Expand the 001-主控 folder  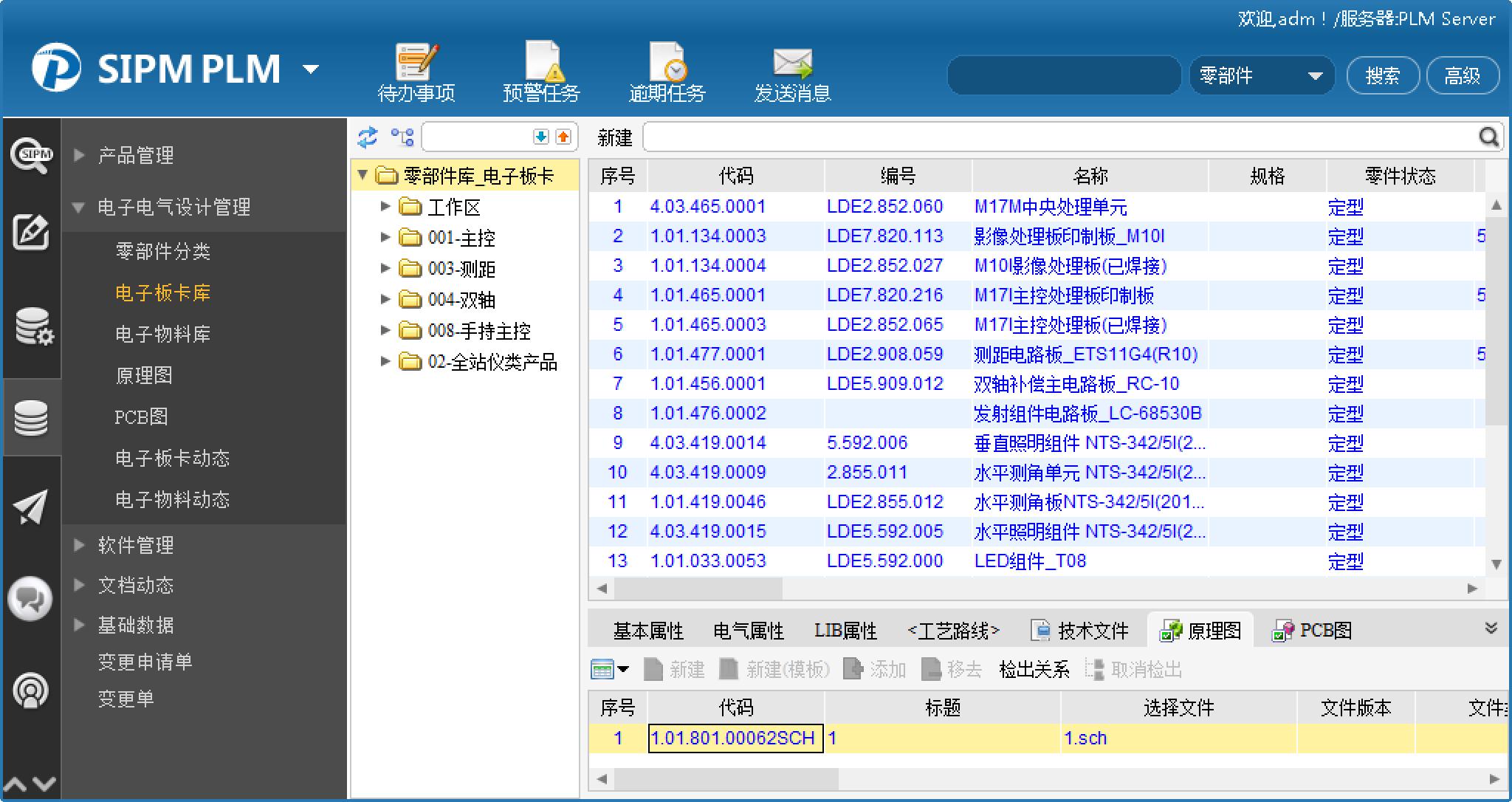(x=385, y=238)
